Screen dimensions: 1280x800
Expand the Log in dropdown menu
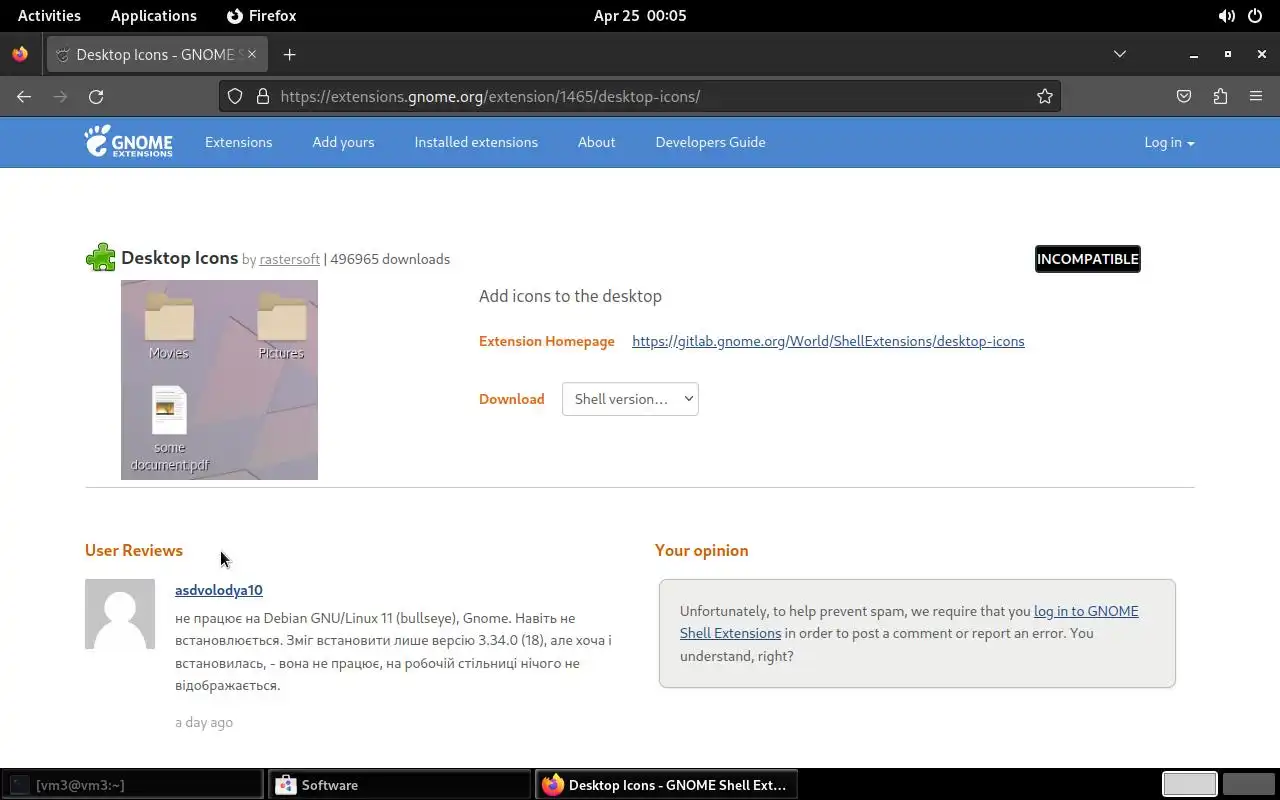click(1169, 142)
